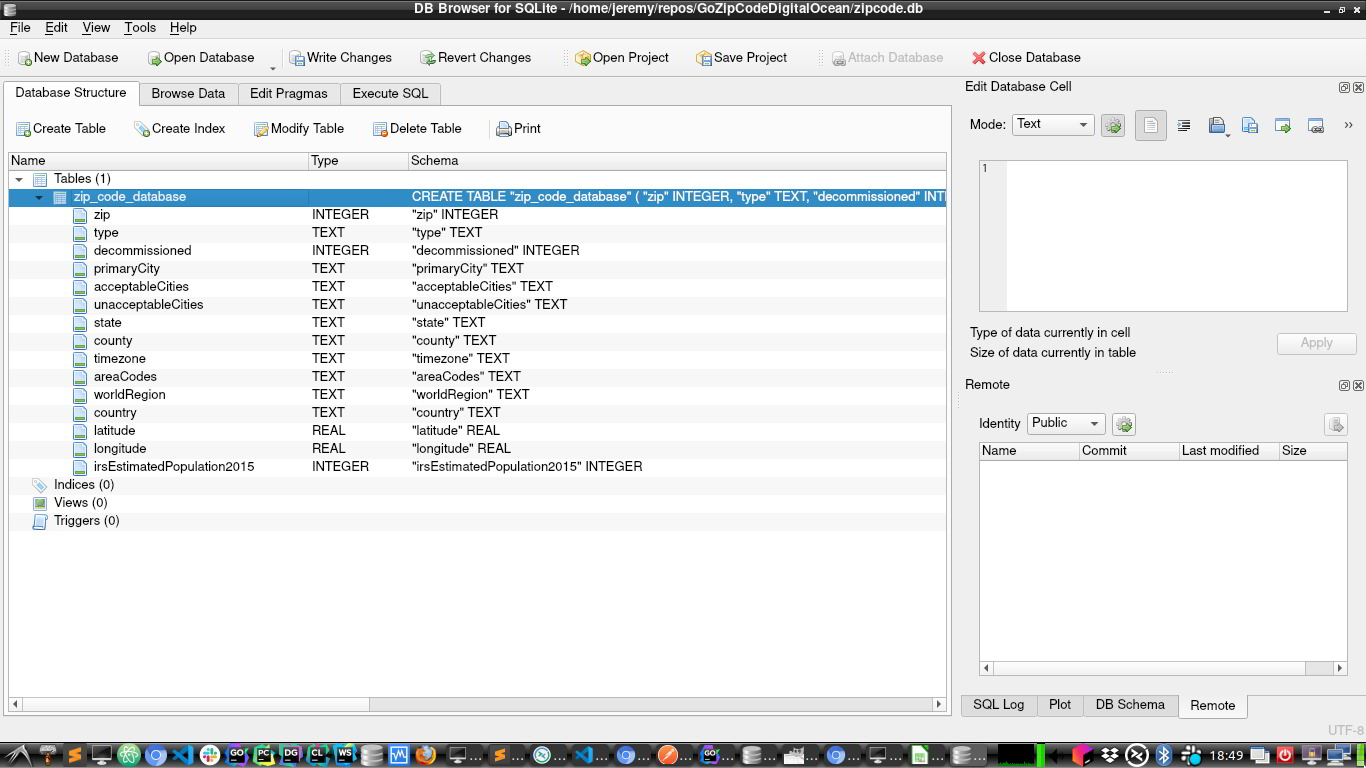Click the Apply button
The height and width of the screenshot is (768, 1366).
point(1316,343)
